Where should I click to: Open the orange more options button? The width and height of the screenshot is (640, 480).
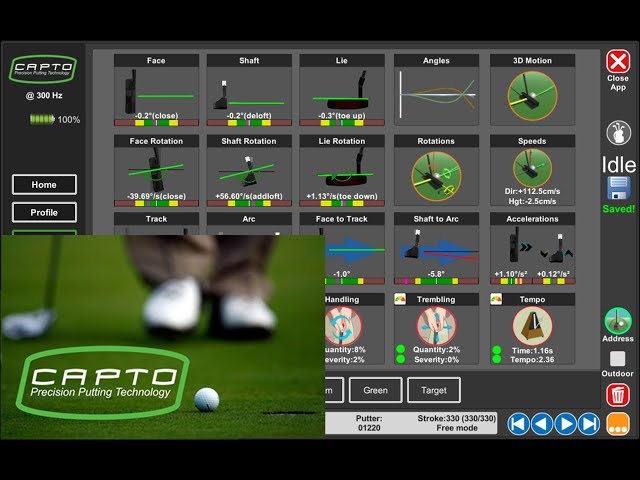(x=618, y=424)
